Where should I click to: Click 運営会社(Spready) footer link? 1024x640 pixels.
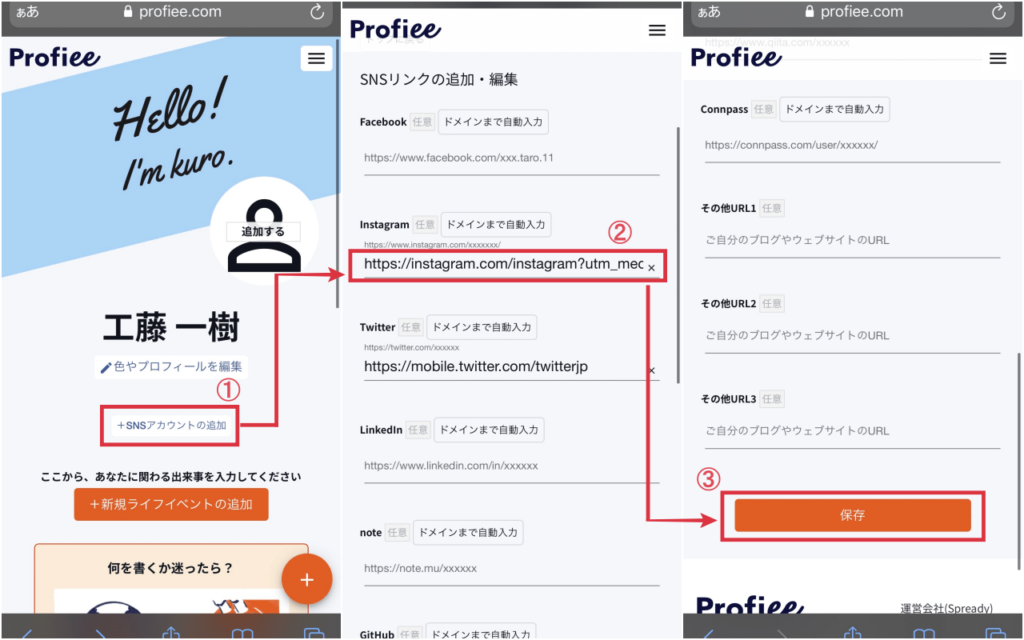(x=946, y=608)
